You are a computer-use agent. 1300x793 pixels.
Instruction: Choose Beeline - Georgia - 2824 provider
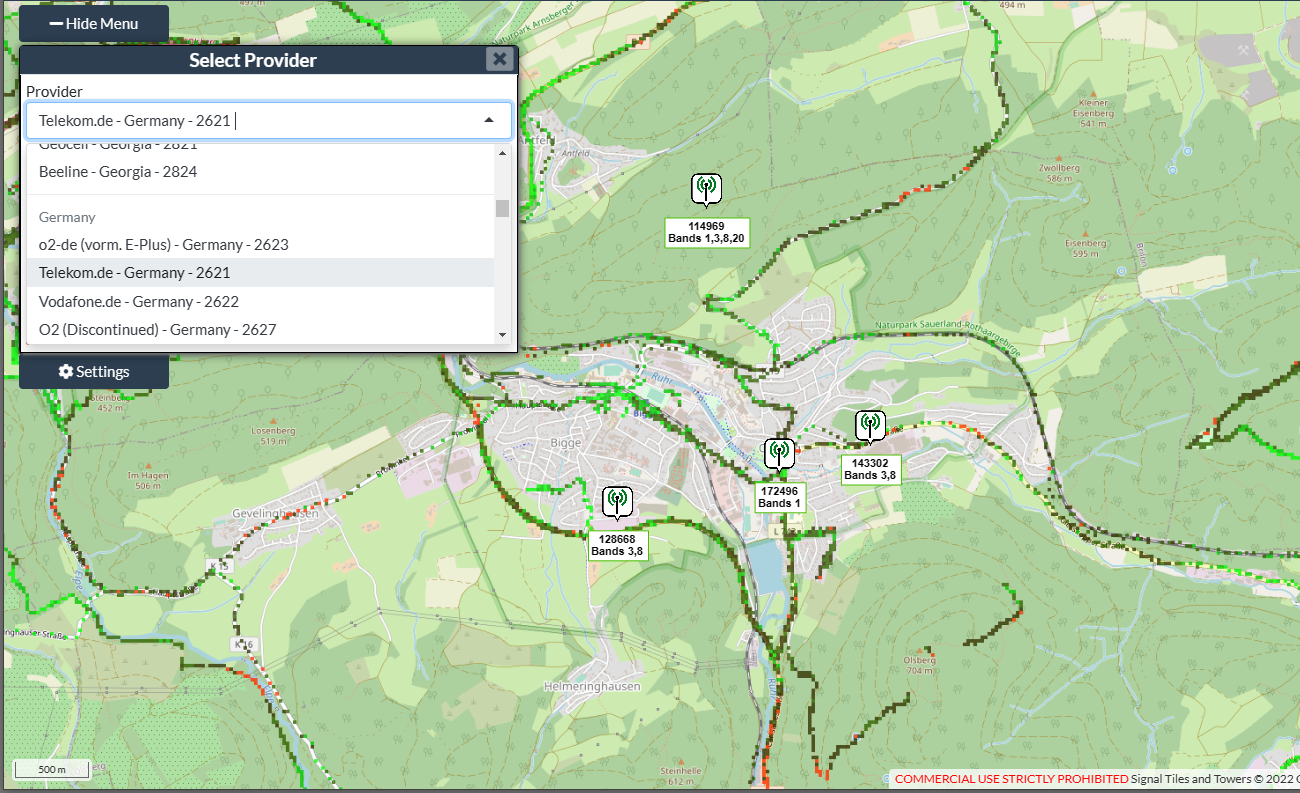261,171
